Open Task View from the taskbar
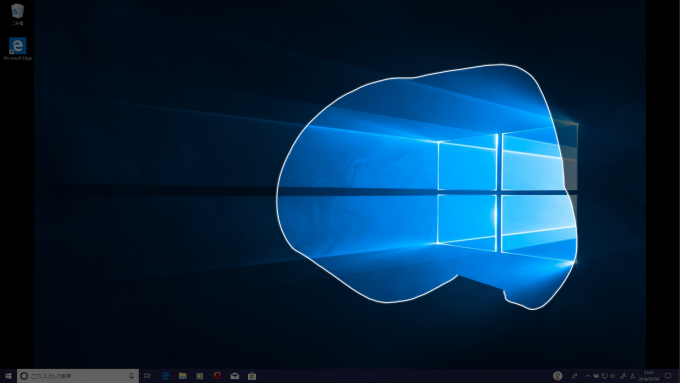 pyautogui.click(x=147, y=376)
